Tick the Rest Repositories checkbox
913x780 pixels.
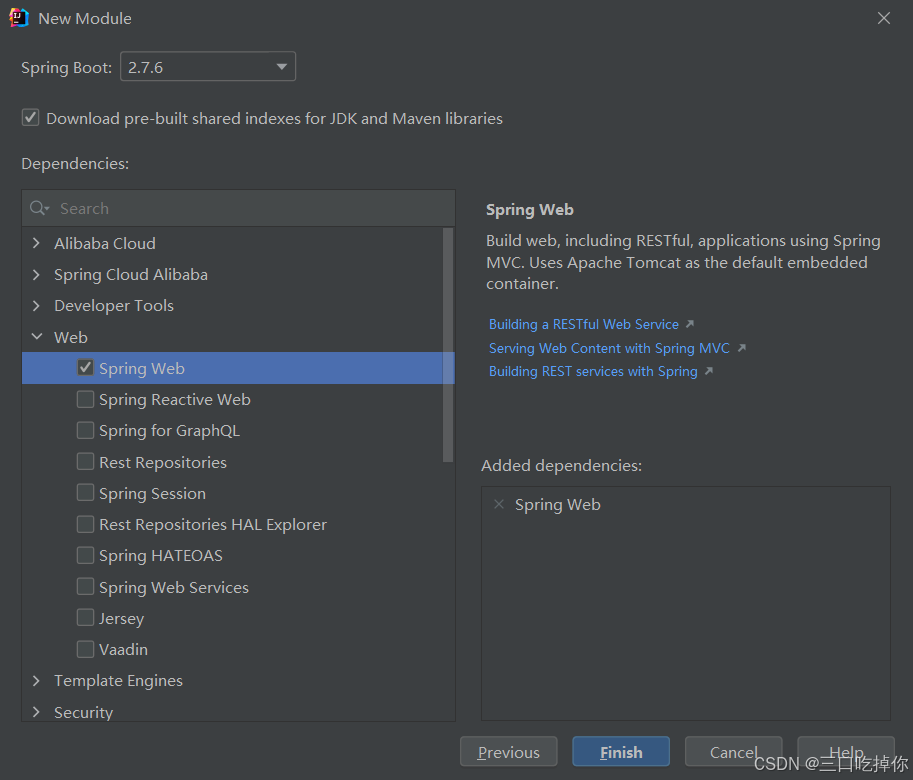[86, 462]
